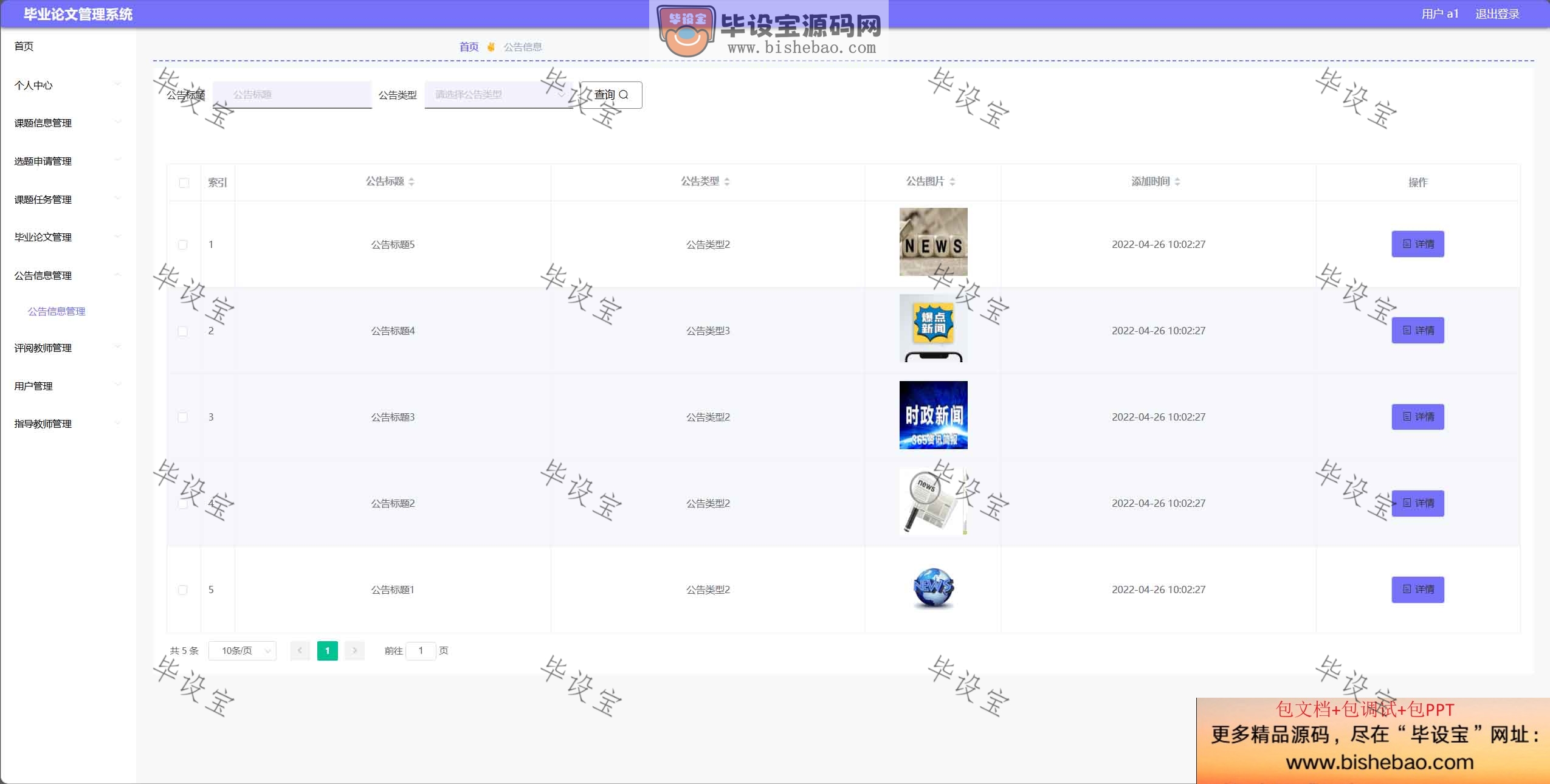The width and height of the screenshot is (1550, 784).
Task: Check the row for 公告标题4
Action: coord(183,331)
